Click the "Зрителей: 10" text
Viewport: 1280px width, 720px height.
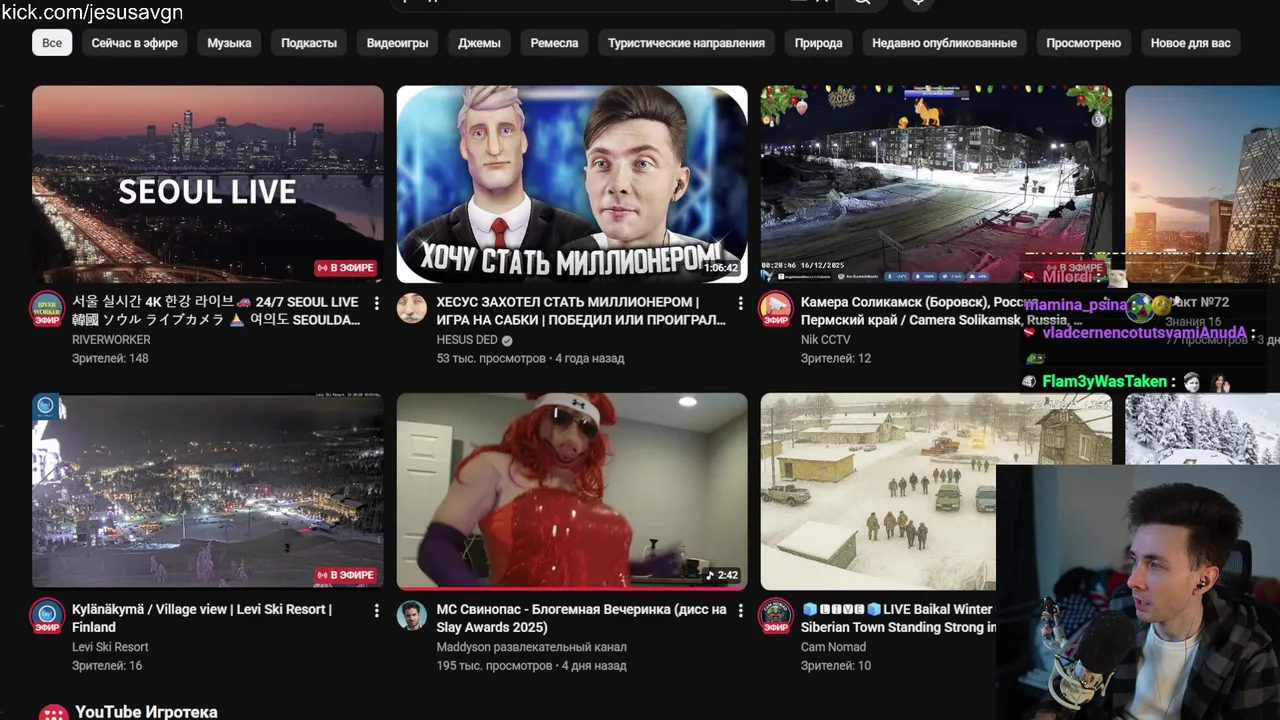(x=835, y=665)
